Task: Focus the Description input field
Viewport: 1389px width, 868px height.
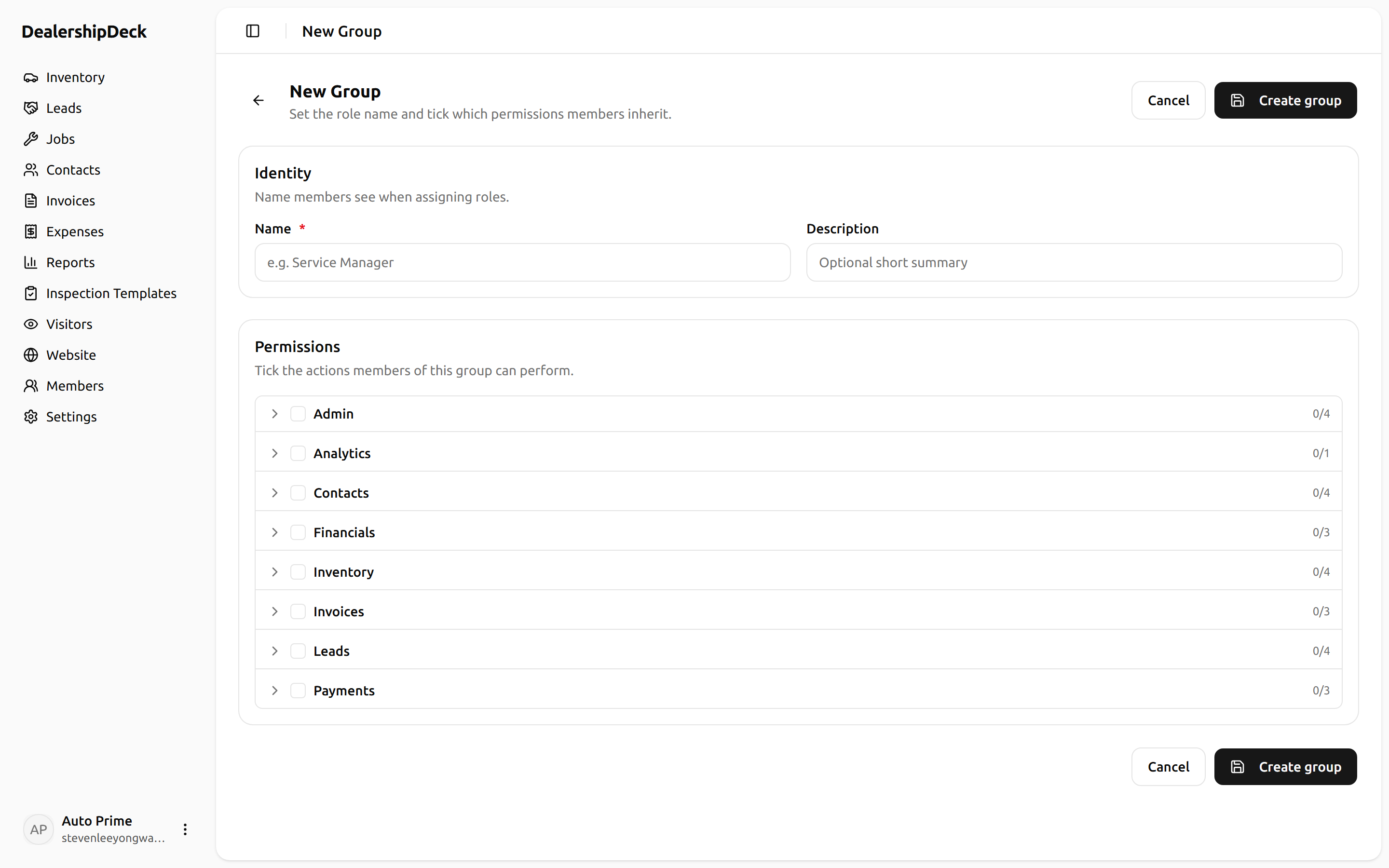Action: [x=1074, y=262]
